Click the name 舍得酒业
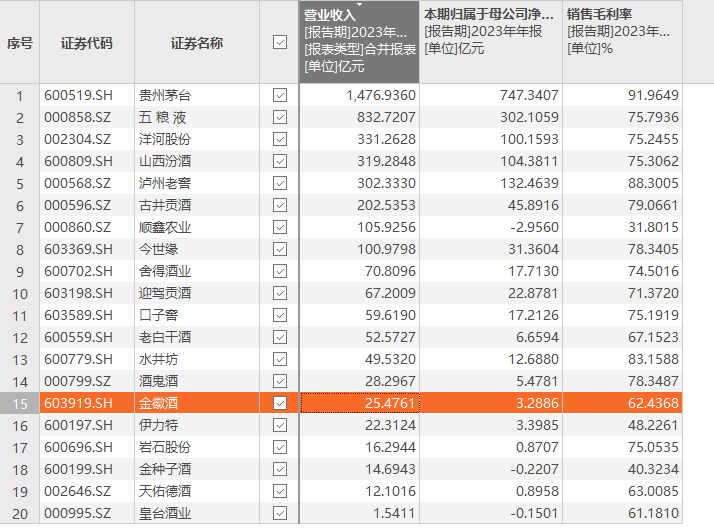The height and width of the screenshot is (531, 714). (x=165, y=271)
